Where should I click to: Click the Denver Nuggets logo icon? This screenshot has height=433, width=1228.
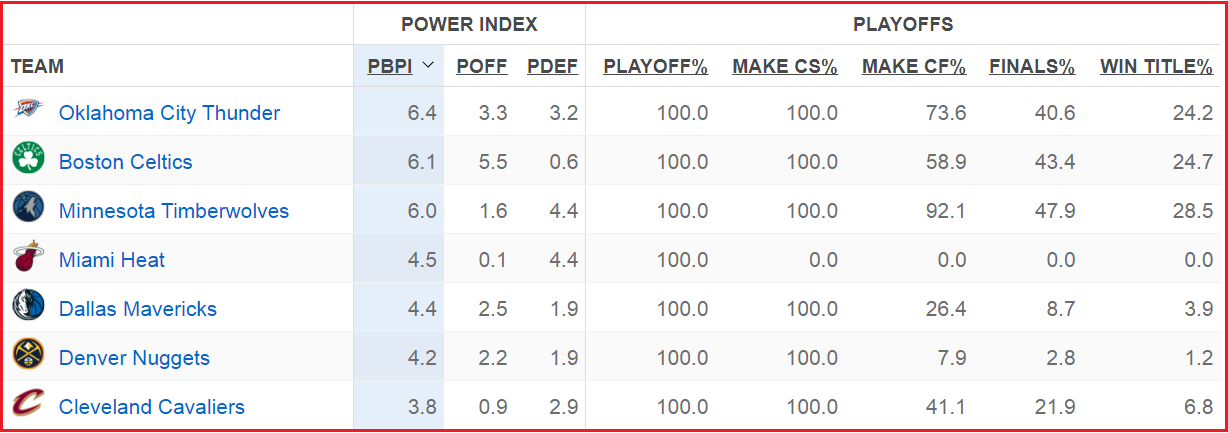28,356
